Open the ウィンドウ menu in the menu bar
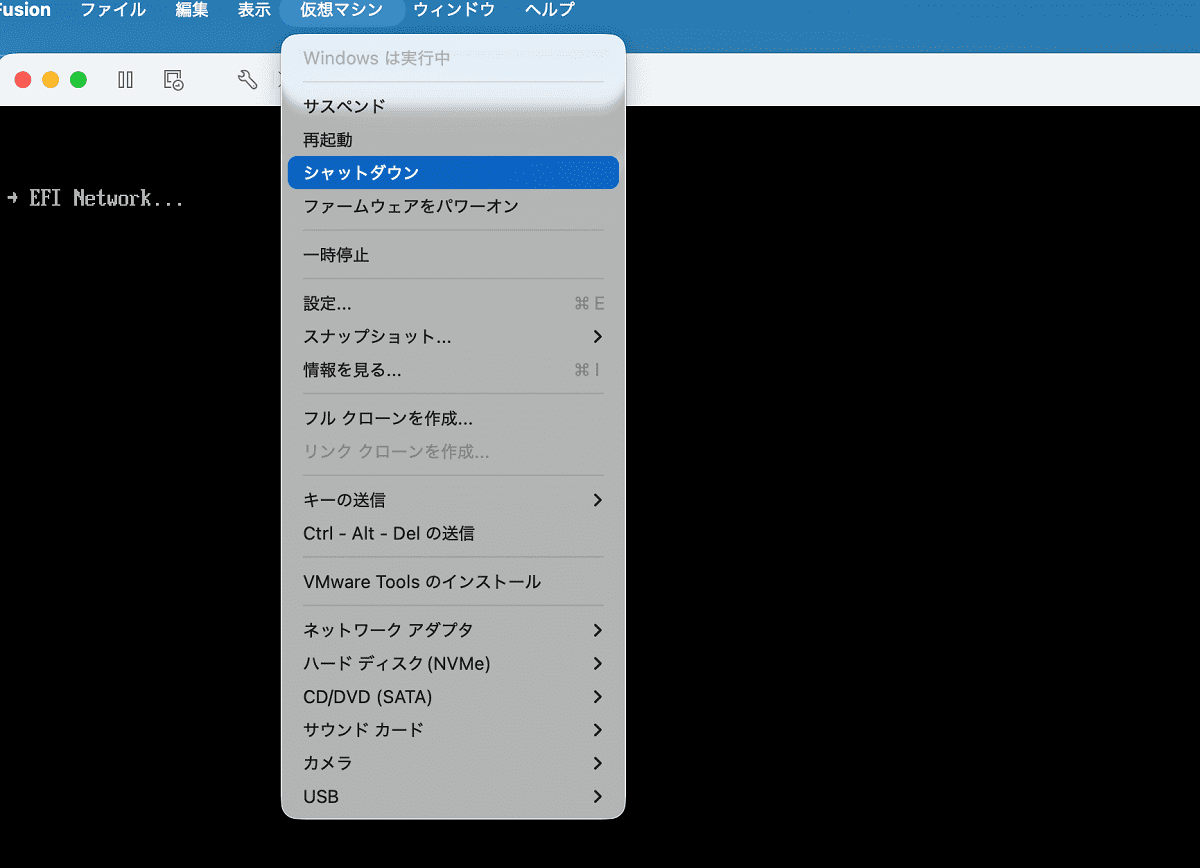The height and width of the screenshot is (868, 1200). click(454, 10)
